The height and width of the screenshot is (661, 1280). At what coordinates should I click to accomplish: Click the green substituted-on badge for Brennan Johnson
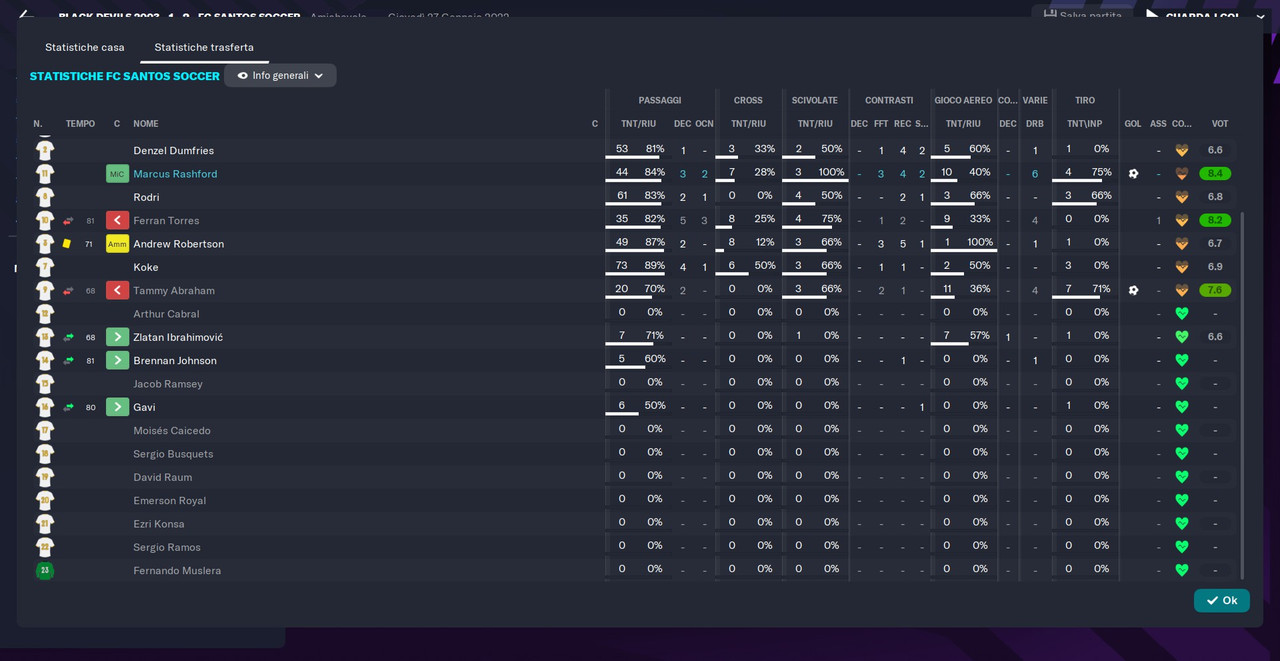[117, 361]
